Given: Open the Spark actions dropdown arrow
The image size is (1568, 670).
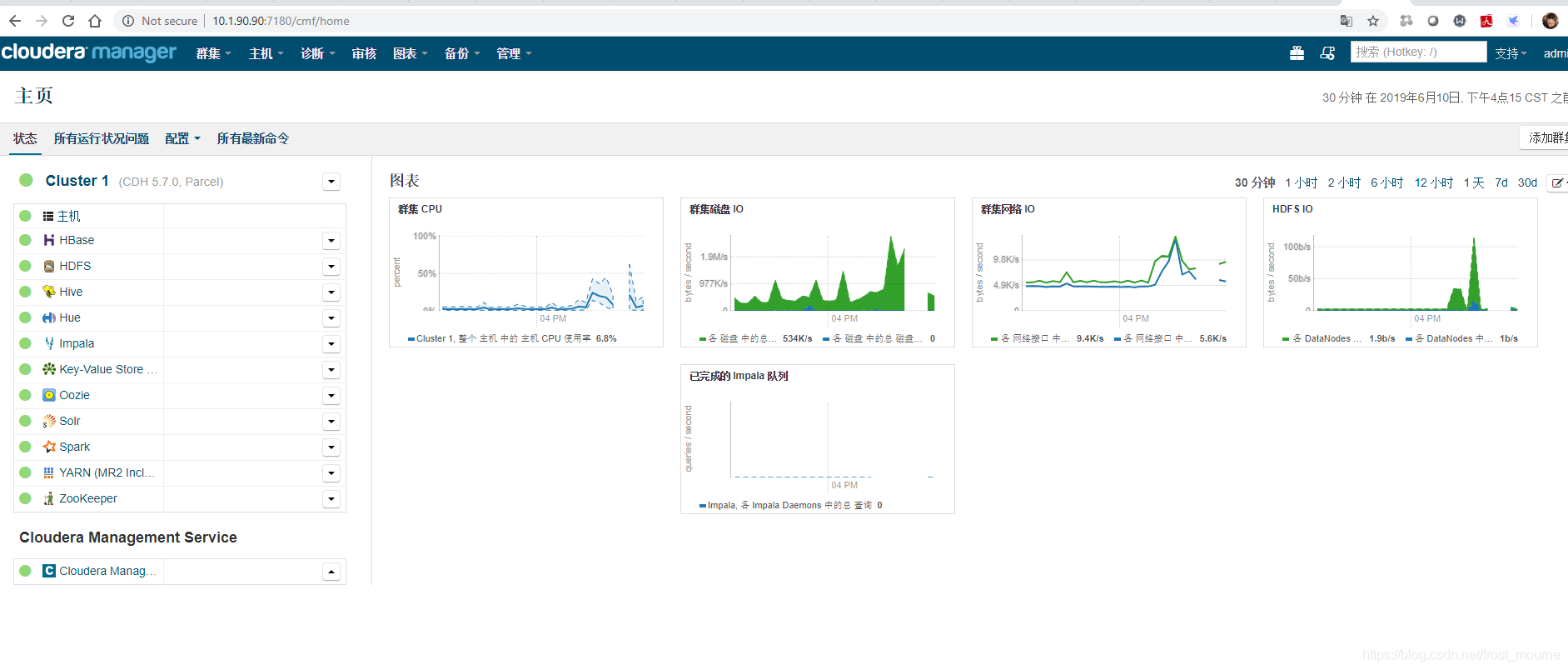Looking at the screenshot, I should pos(331,447).
